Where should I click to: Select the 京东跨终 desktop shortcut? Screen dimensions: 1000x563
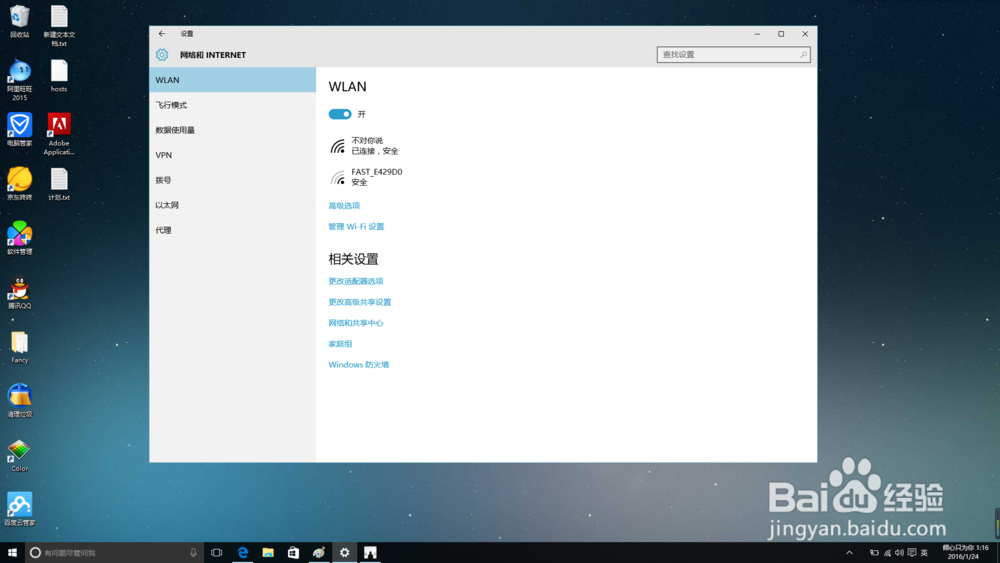tap(20, 184)
